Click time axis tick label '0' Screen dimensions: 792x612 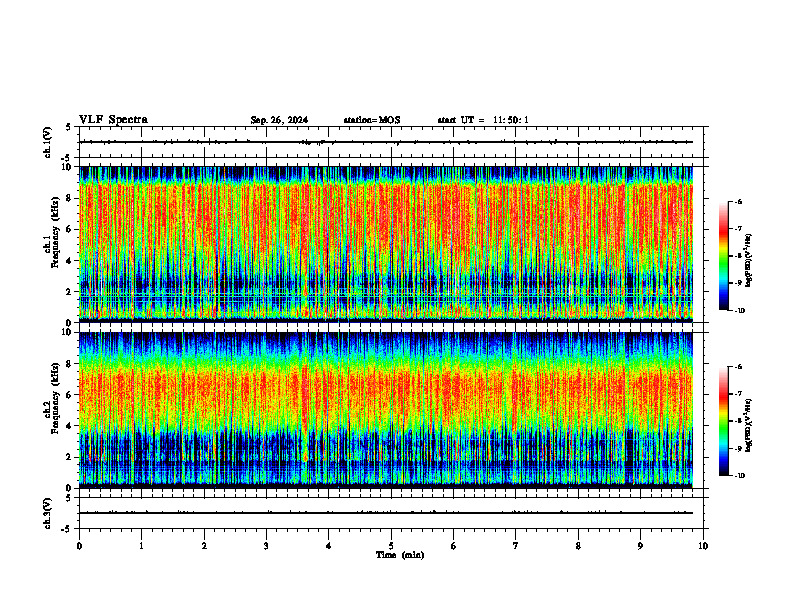pos(79,546)
